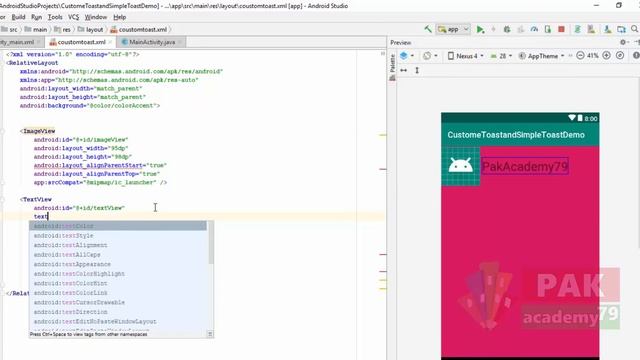Viewport: 640px width, 360px height.
Task: Select android:textEditNoPasteWindowLayout suggestion
Action: coord(118,322)
